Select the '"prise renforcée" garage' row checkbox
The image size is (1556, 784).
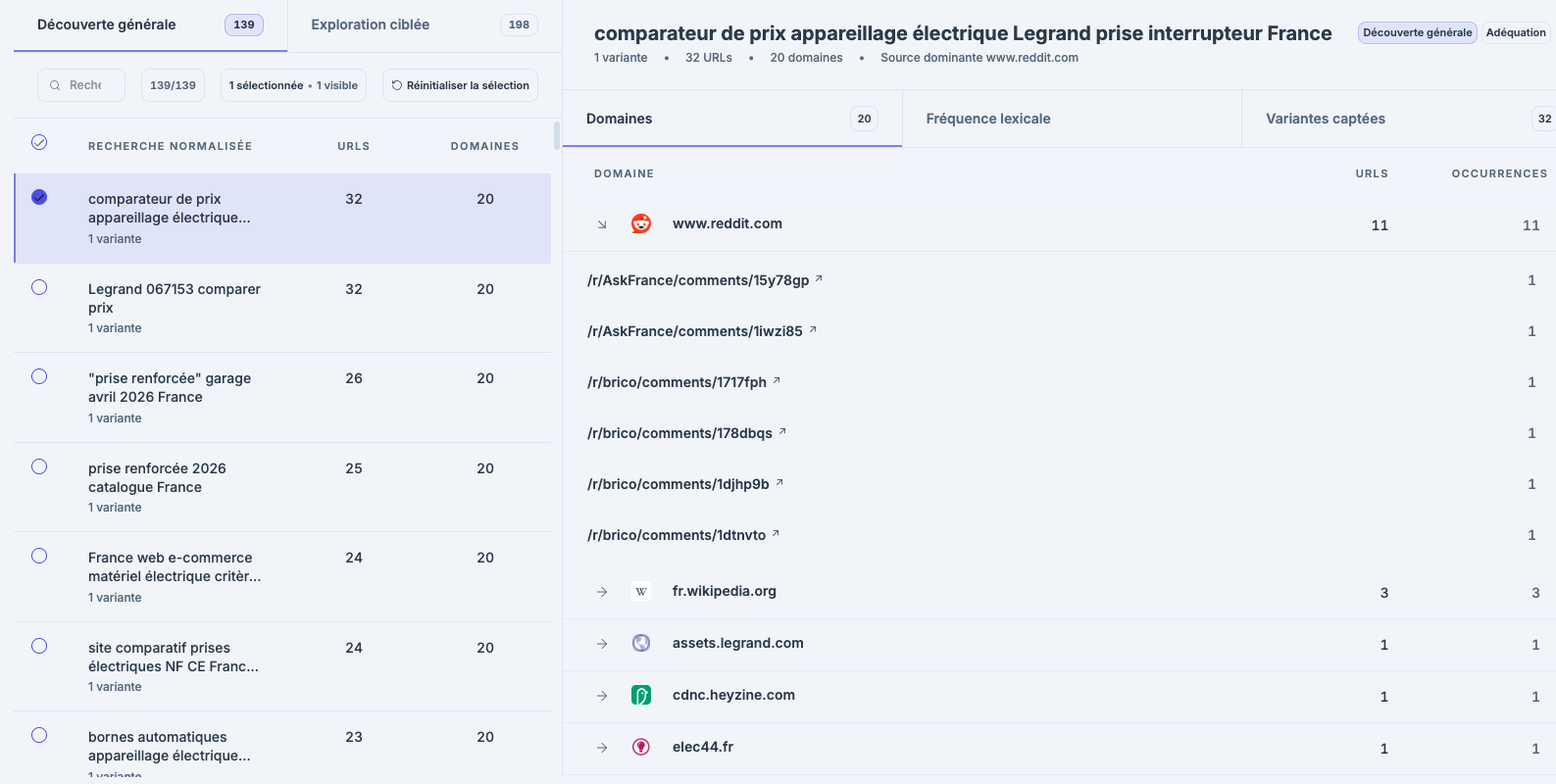click(x=39, y=376)
